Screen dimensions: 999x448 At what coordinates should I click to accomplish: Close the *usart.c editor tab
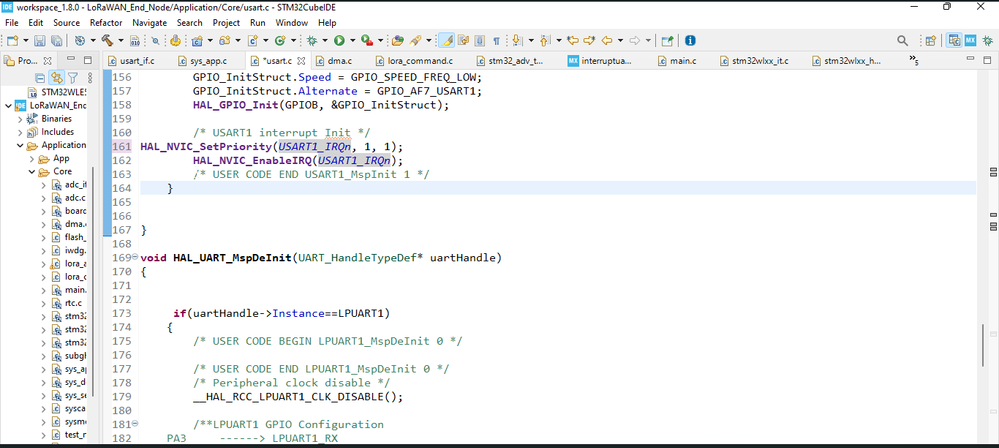301,61
